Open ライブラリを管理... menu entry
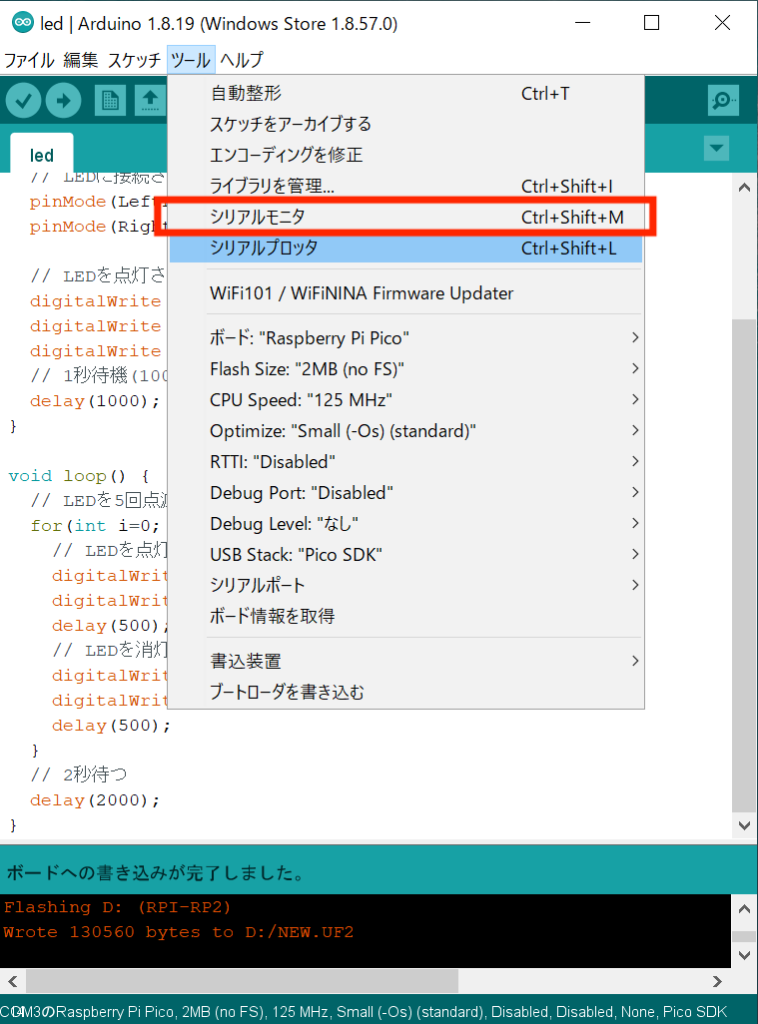Screen dimensions: 758x1024 (405, 186)
